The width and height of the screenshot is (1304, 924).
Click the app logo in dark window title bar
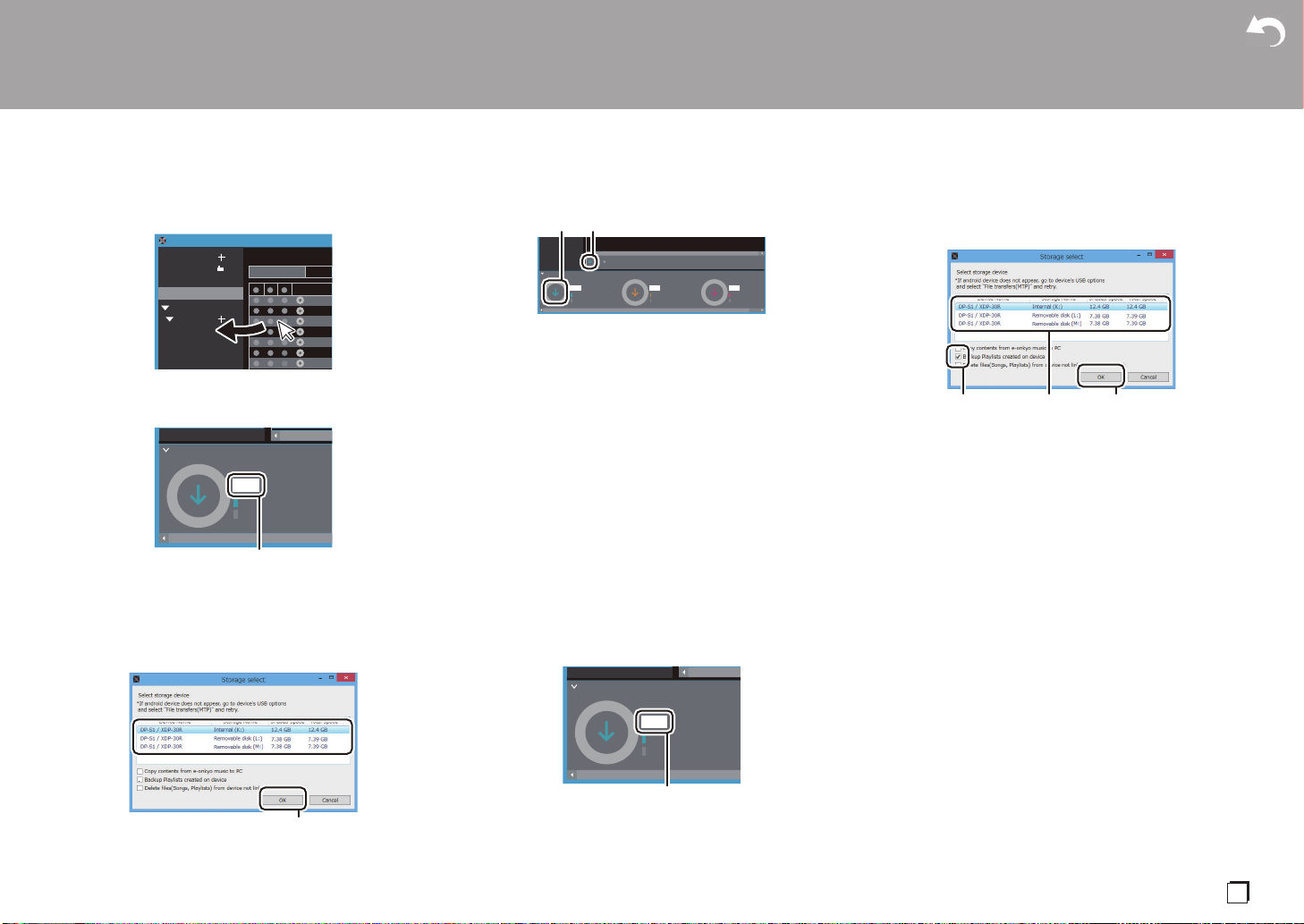162,240
